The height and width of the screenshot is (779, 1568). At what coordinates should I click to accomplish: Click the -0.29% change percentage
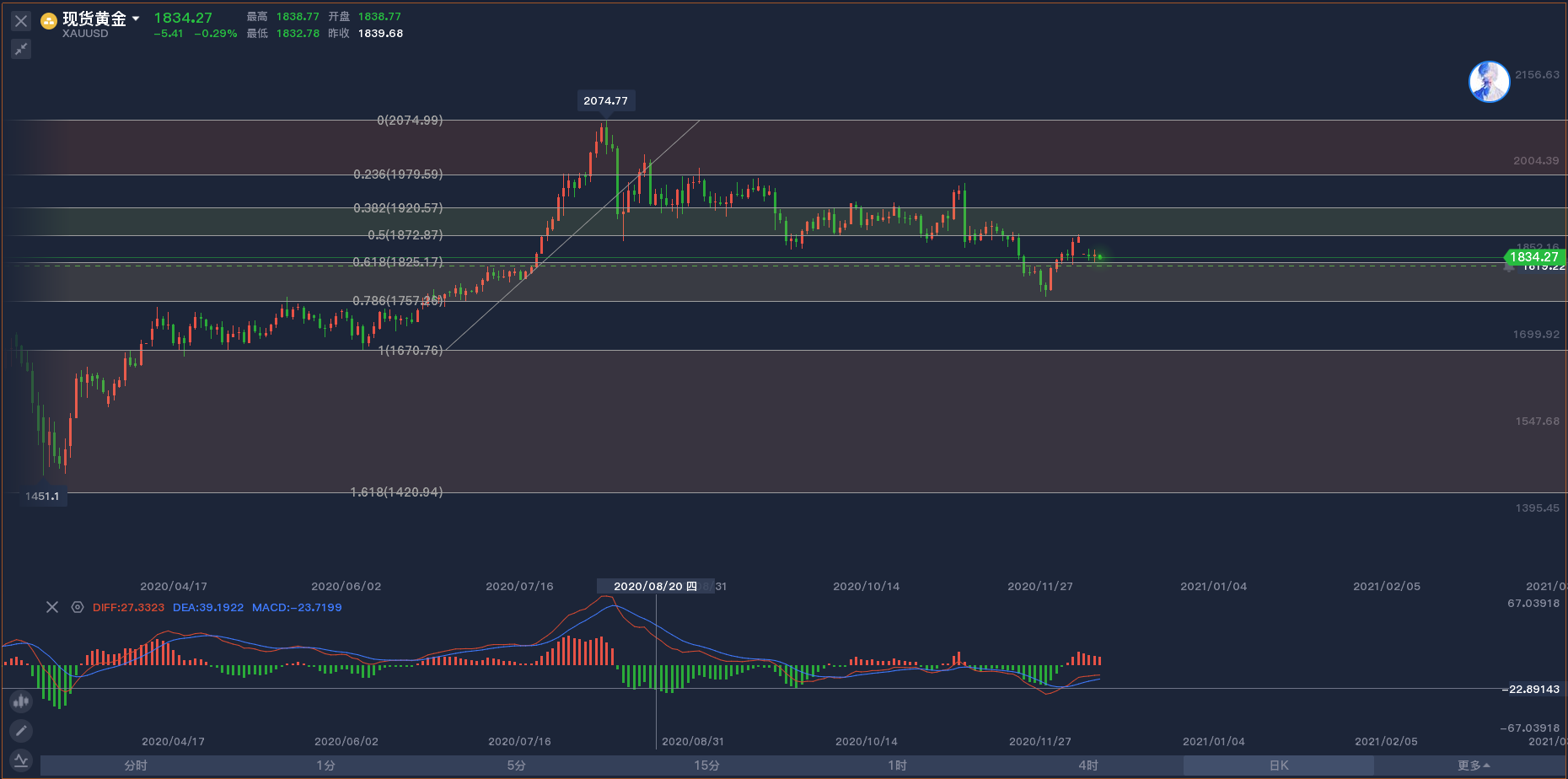coord(216,34)
